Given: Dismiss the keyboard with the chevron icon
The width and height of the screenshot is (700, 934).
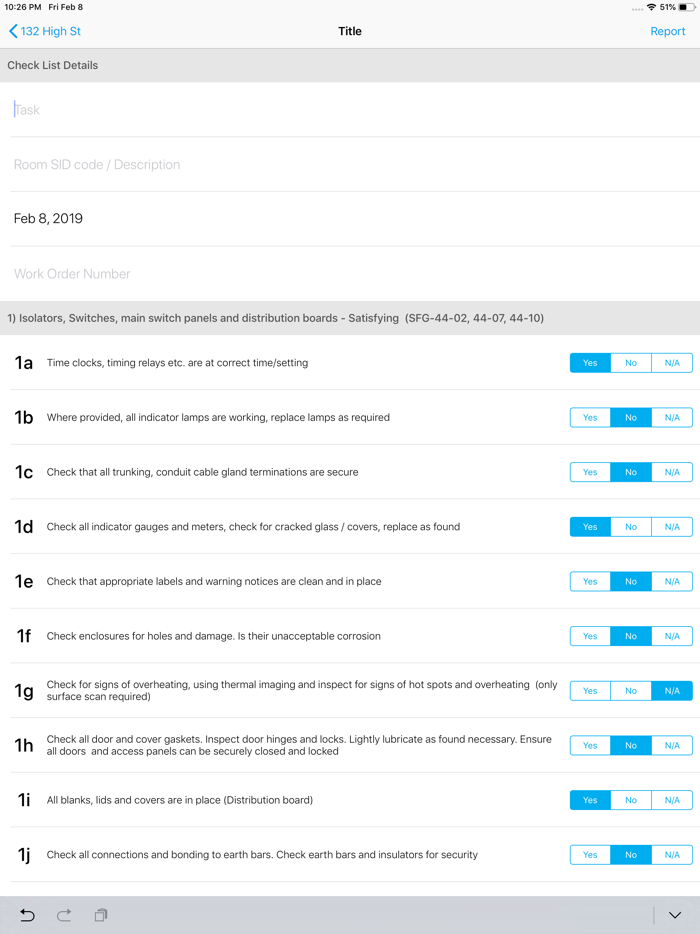Looking at the screenshot, I should pyautogui.click(x=674, y=914).
